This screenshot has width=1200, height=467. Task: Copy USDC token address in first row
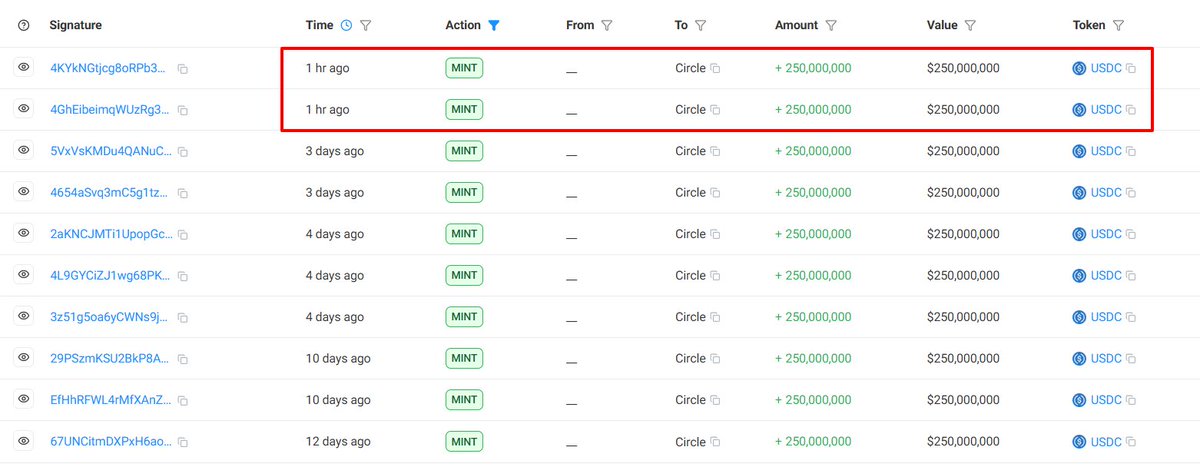coord(1131,69)
